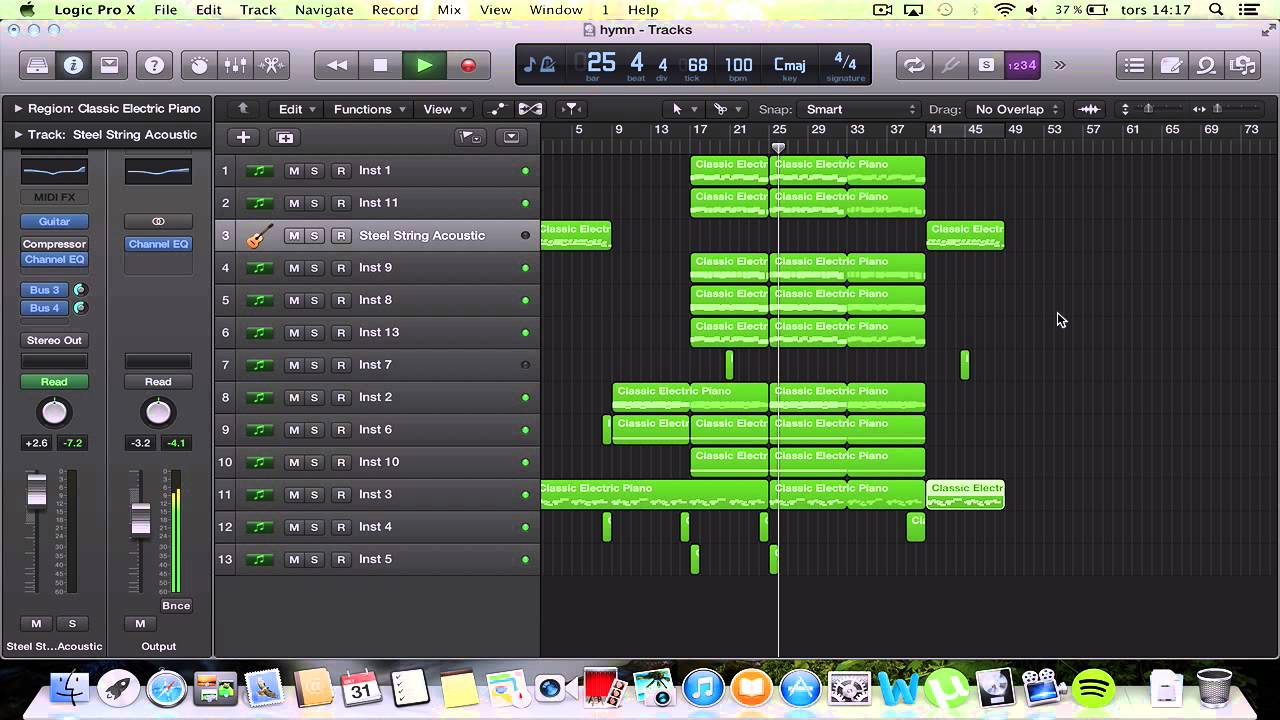Rewind the transport
The height and width of the screenshot is (720, 1280).
coord(337,65)
